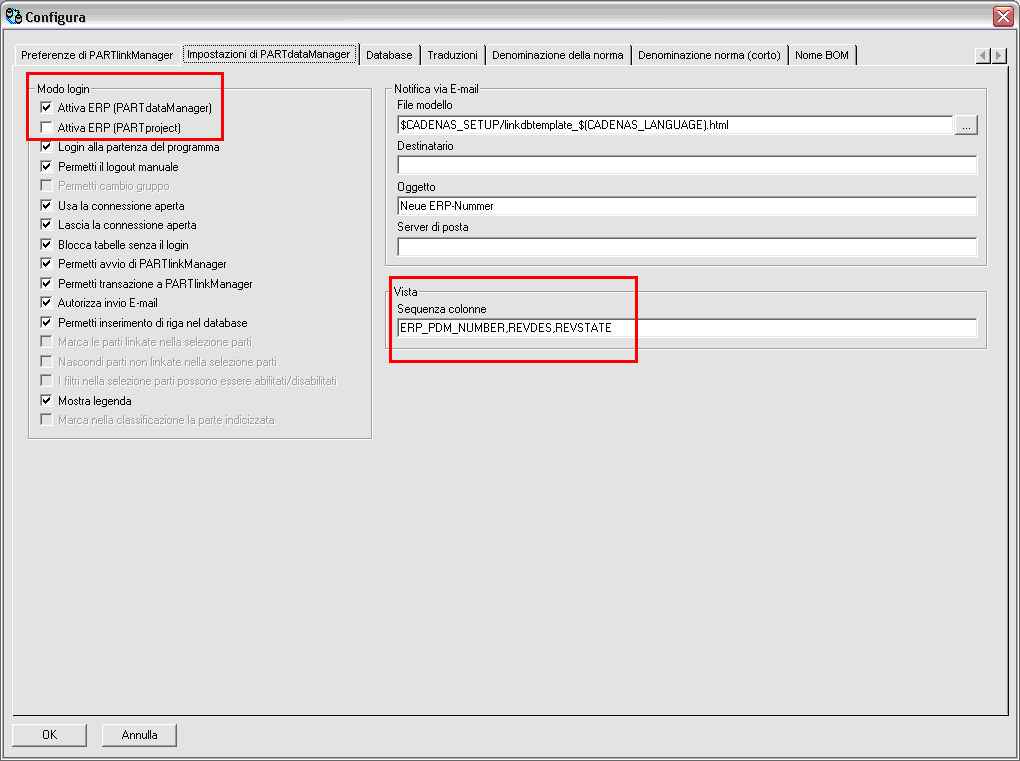Click the Sequenza colonne input field
The height and width of the screenshot is (761, 1020).
[x=687, y=328]
